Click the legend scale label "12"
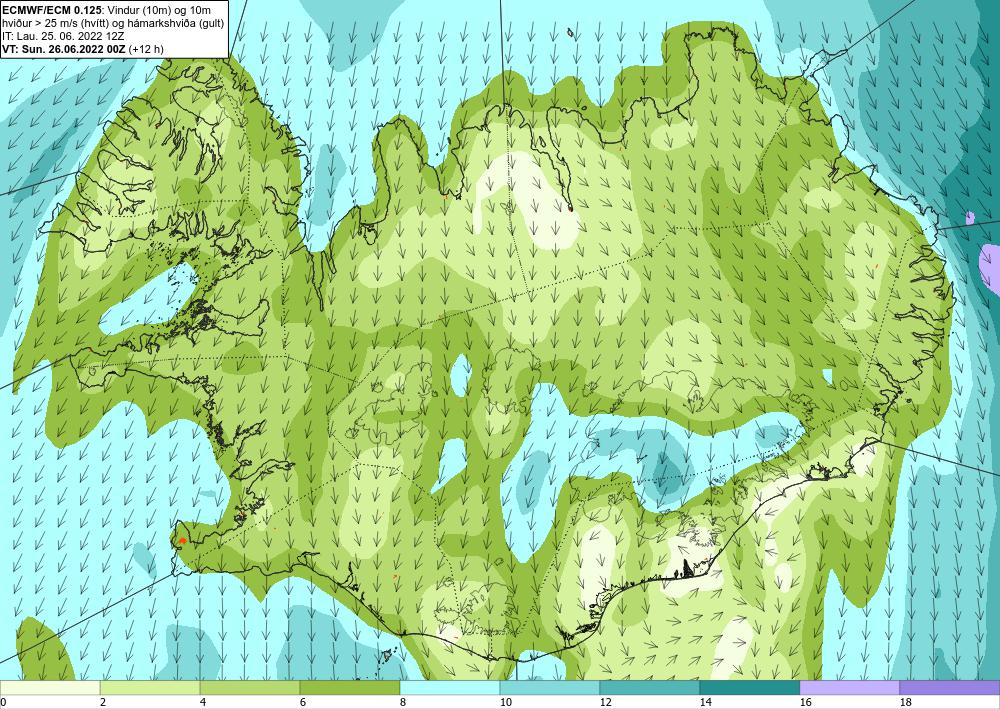This screenshot has width=1000, height=709. 606,702
